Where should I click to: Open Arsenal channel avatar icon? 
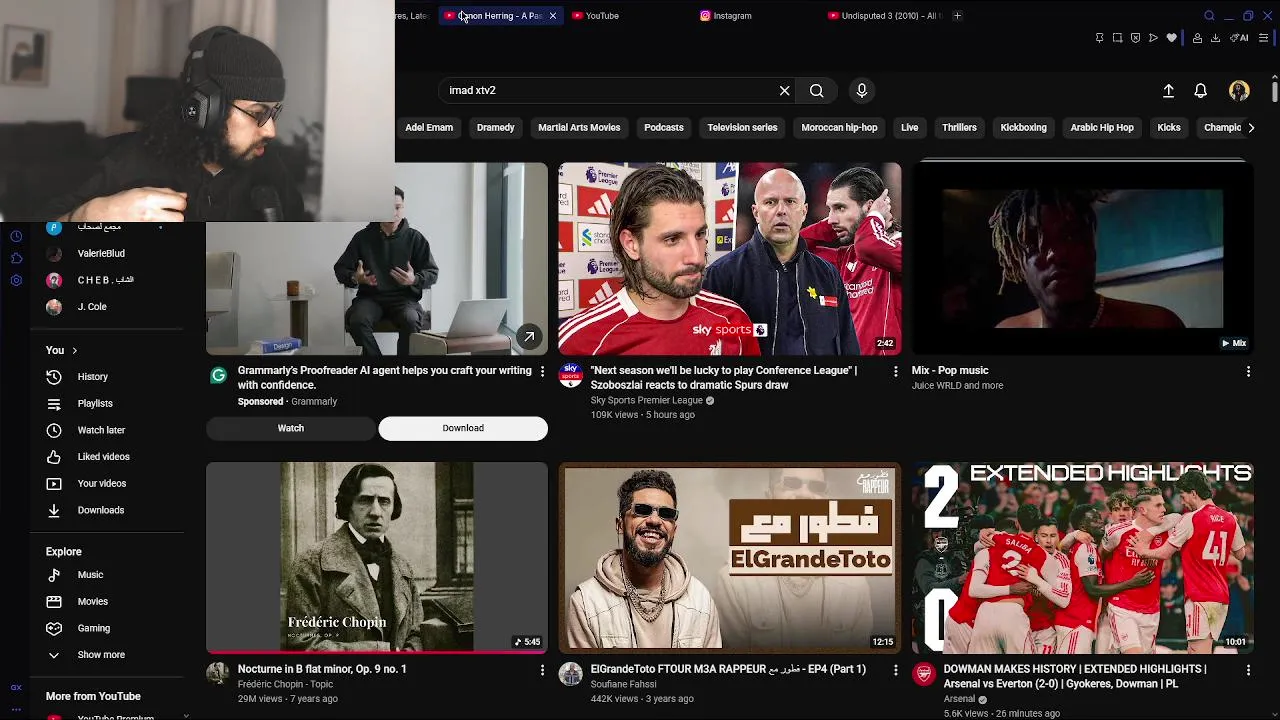(923, 674)
